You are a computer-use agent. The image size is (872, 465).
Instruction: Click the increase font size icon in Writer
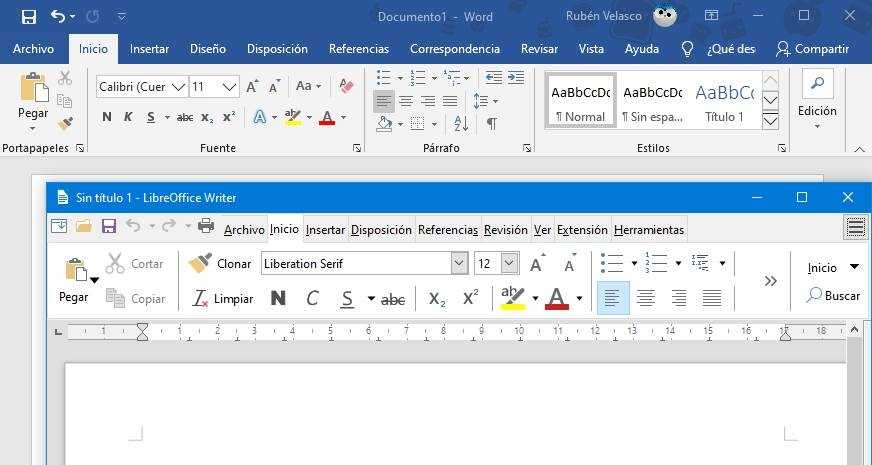tap(537, 264)
